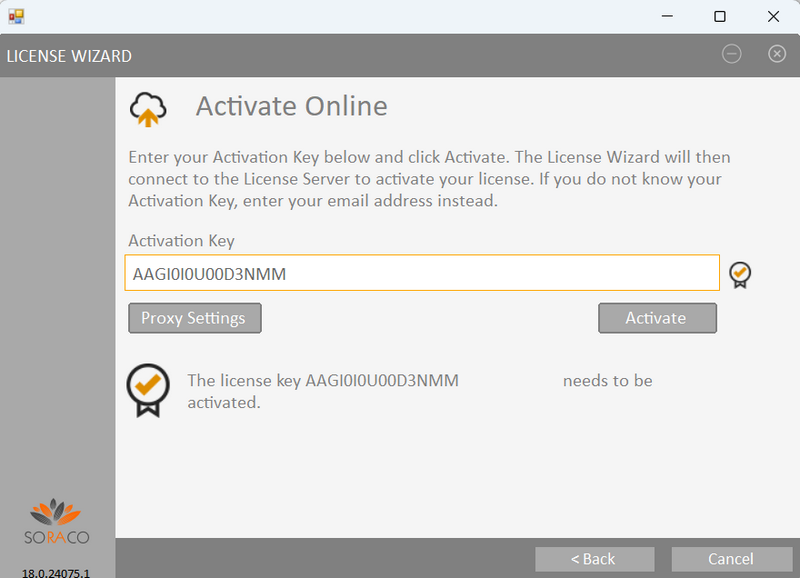
Task: Open Proxy Settings
Action: pyautogui.click(x=194, y=318)
